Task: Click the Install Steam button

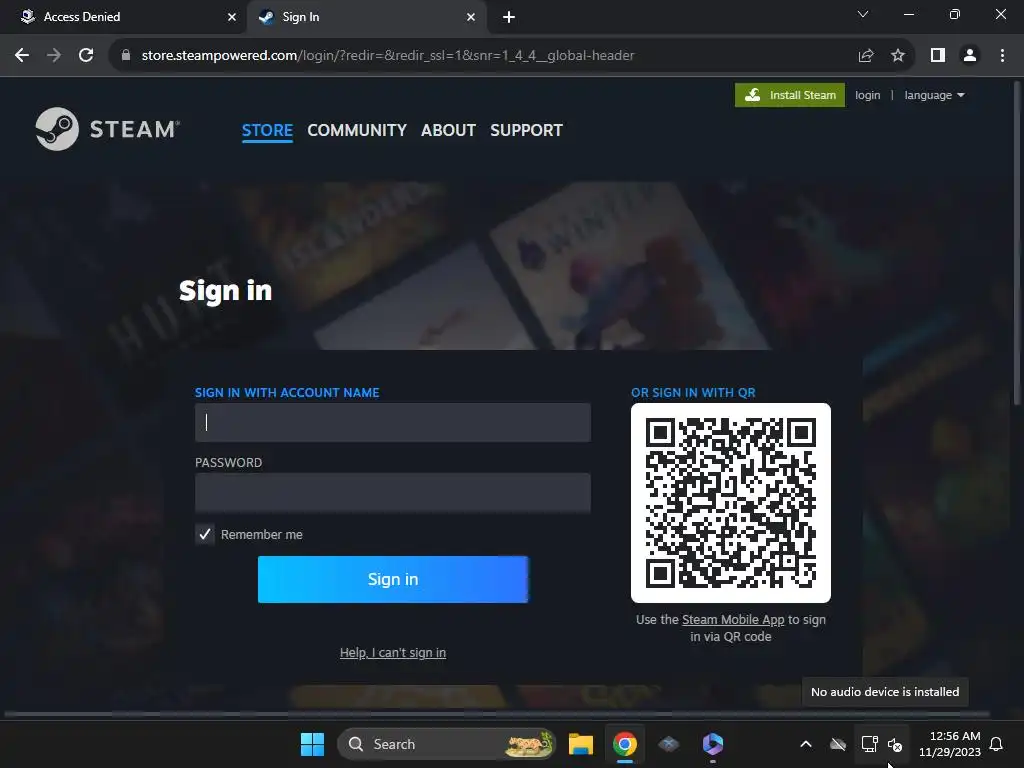Action: click(790, 95)
